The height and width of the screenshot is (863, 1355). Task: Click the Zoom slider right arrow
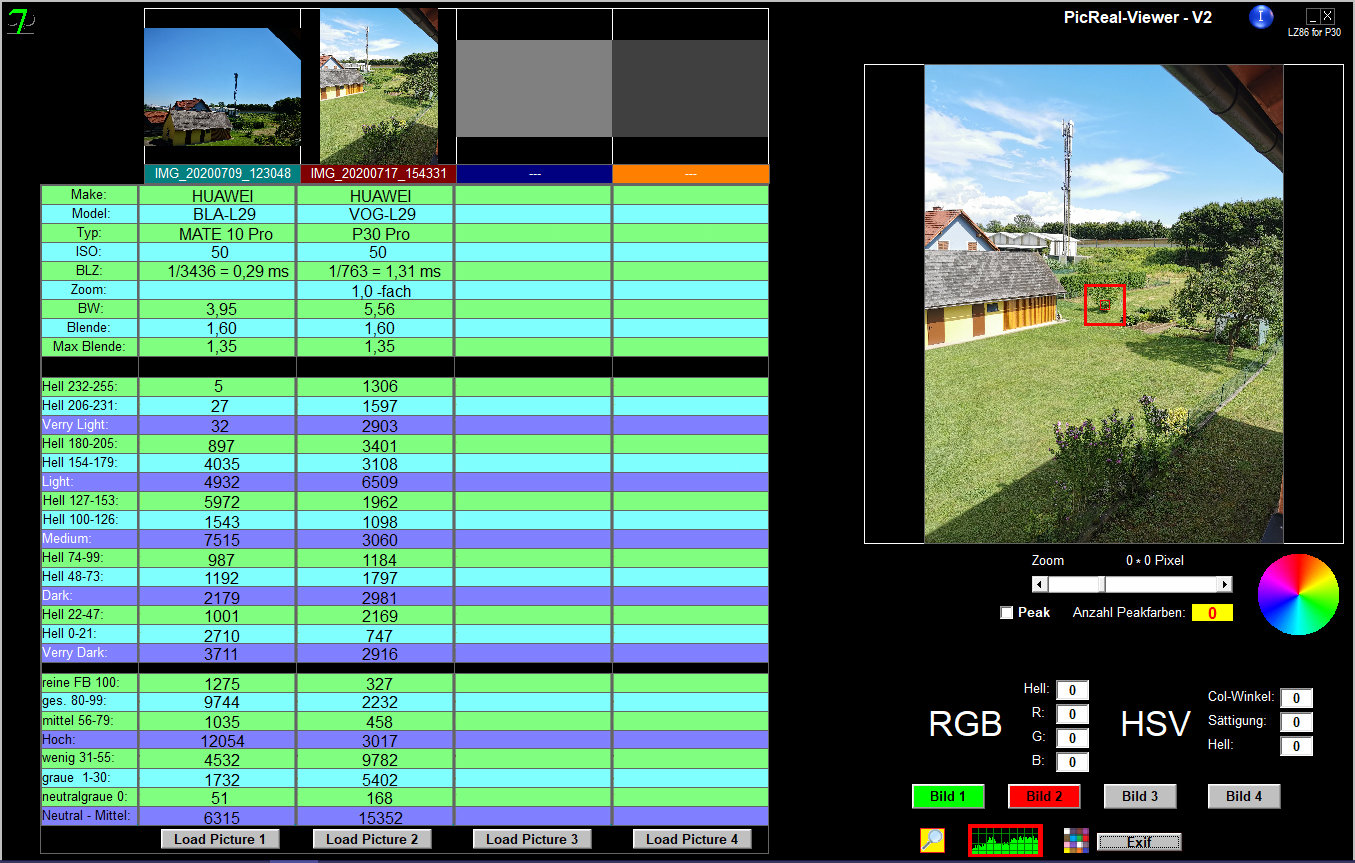1224,584
